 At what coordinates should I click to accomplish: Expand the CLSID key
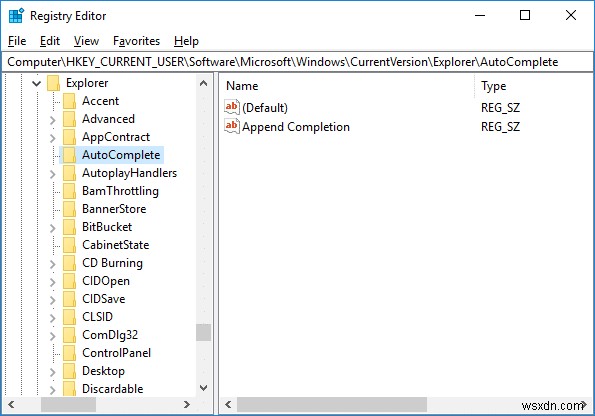[53, 318]
